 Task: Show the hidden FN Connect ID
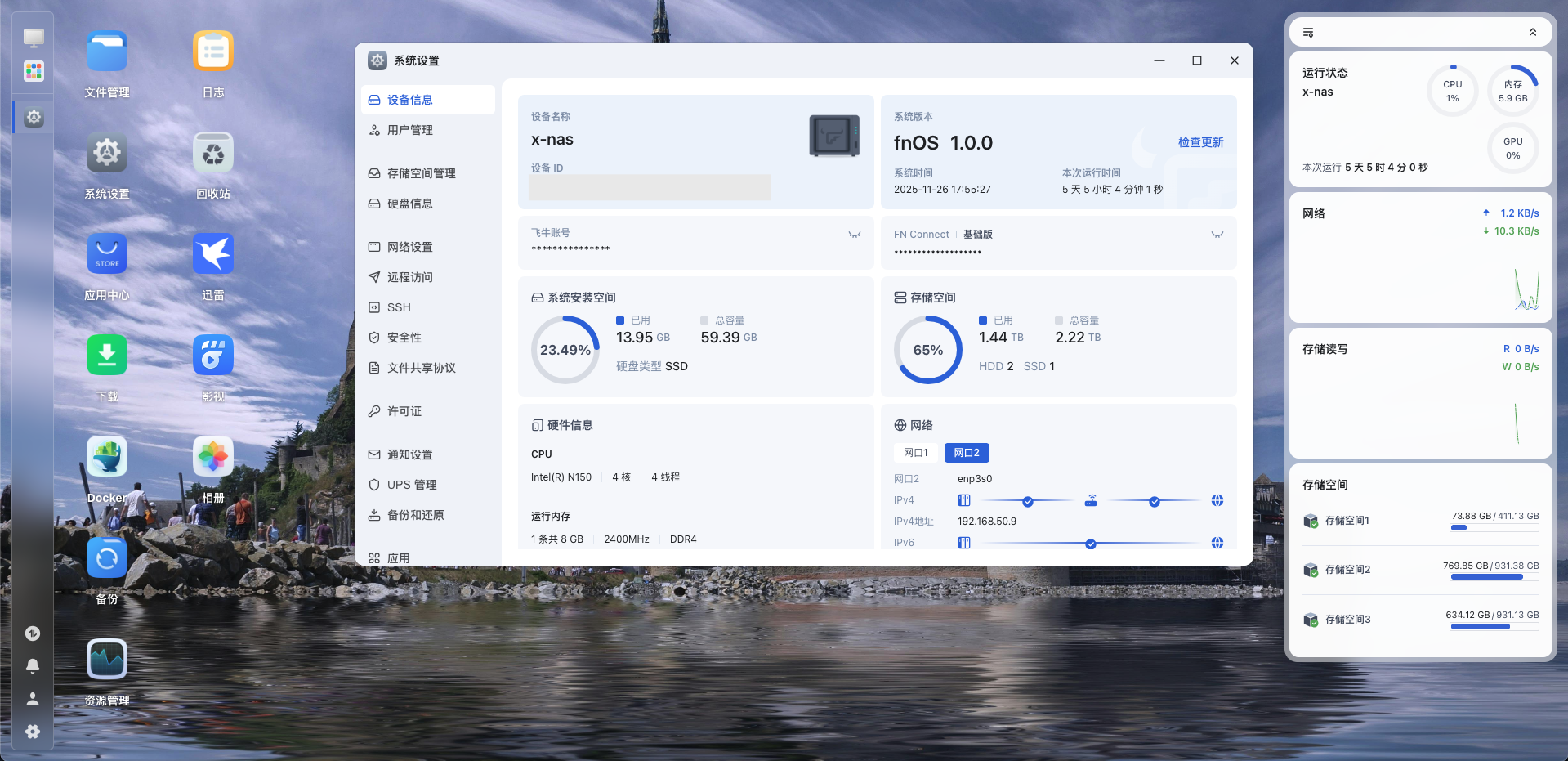point(1217,235)
